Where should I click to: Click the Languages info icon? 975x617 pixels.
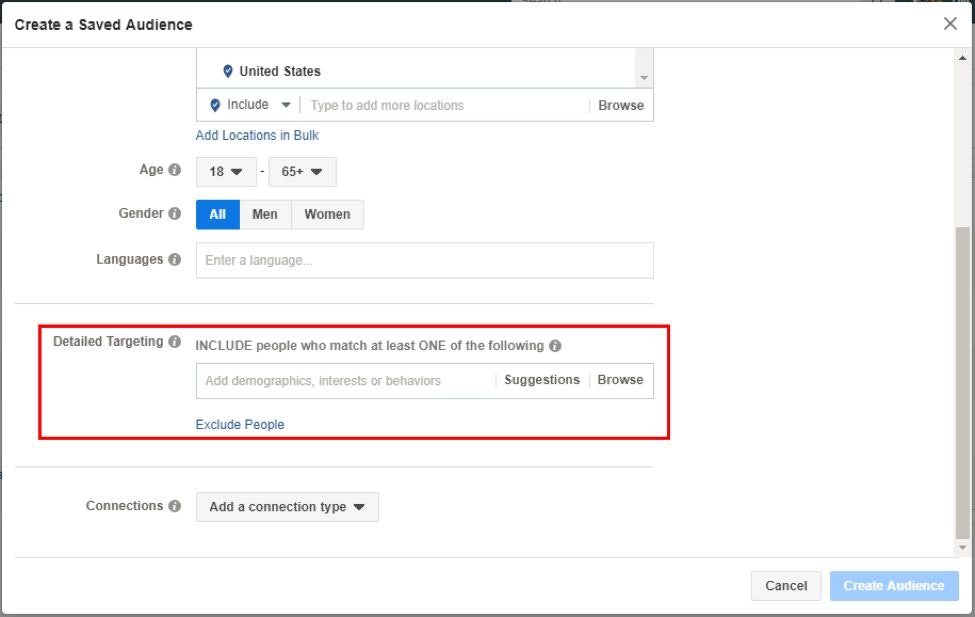coord(175,260)
